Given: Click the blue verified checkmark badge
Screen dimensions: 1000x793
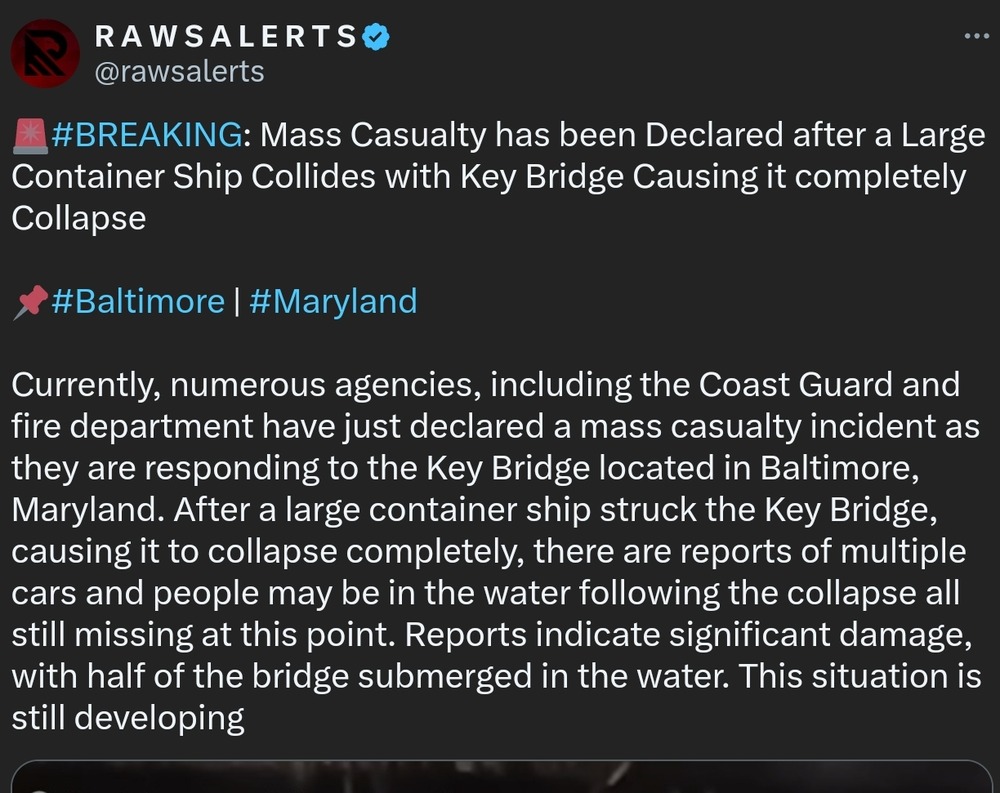Looking at the screenshot, I should click(375, 37).
